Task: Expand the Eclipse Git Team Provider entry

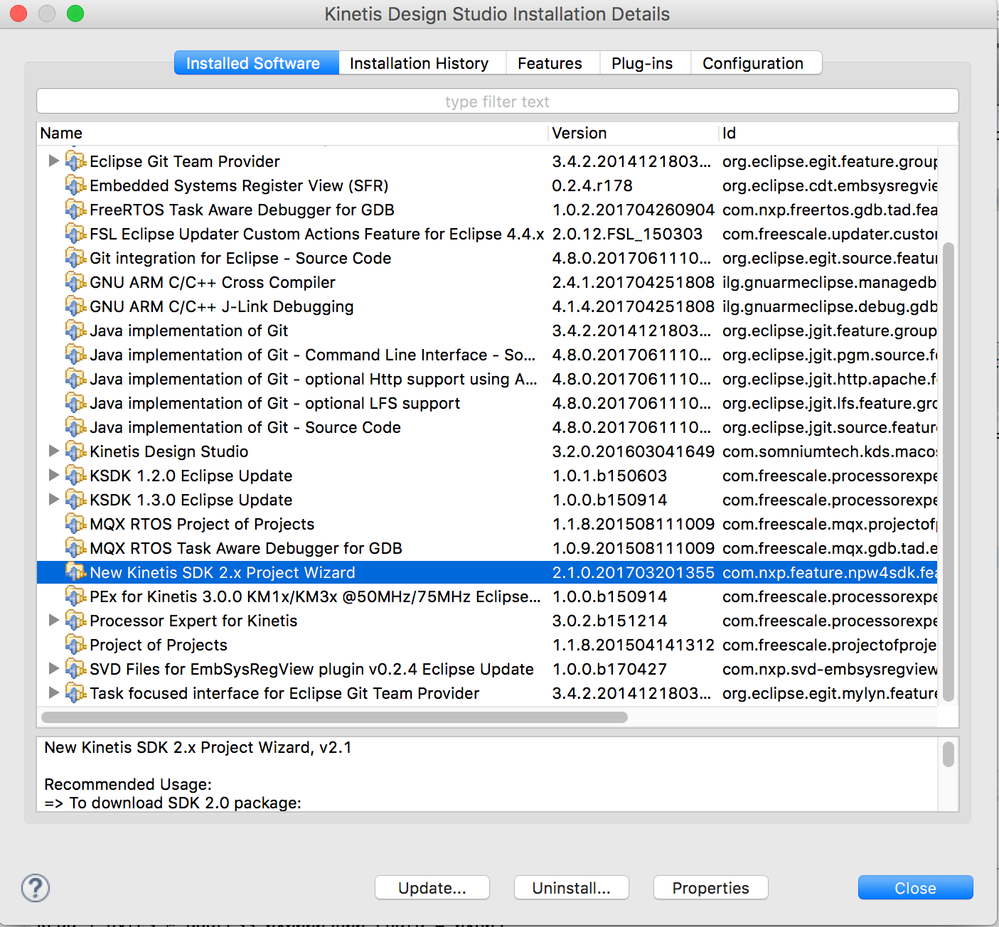Action: coord(54,161)
